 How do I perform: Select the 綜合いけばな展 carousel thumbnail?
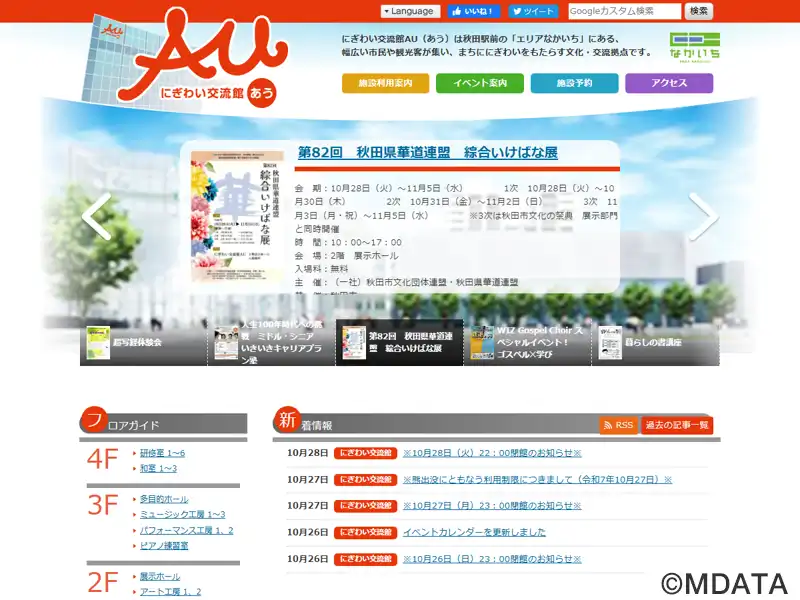coord(399,342)
